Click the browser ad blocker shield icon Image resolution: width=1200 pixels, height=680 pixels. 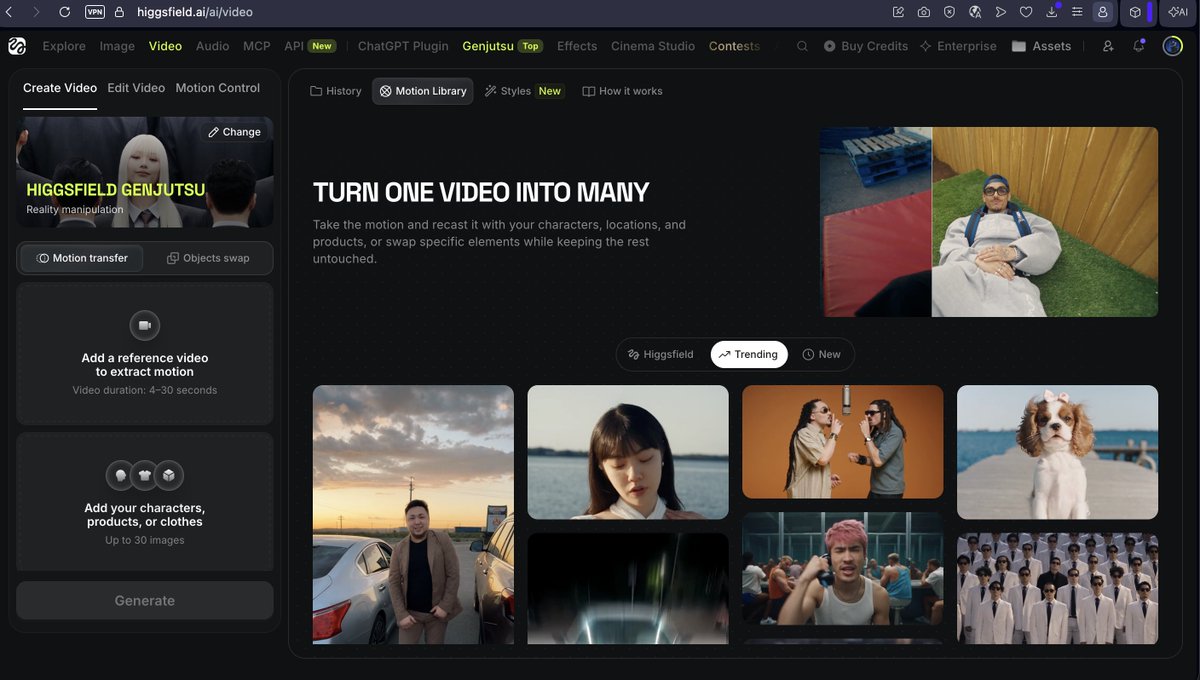949,12
